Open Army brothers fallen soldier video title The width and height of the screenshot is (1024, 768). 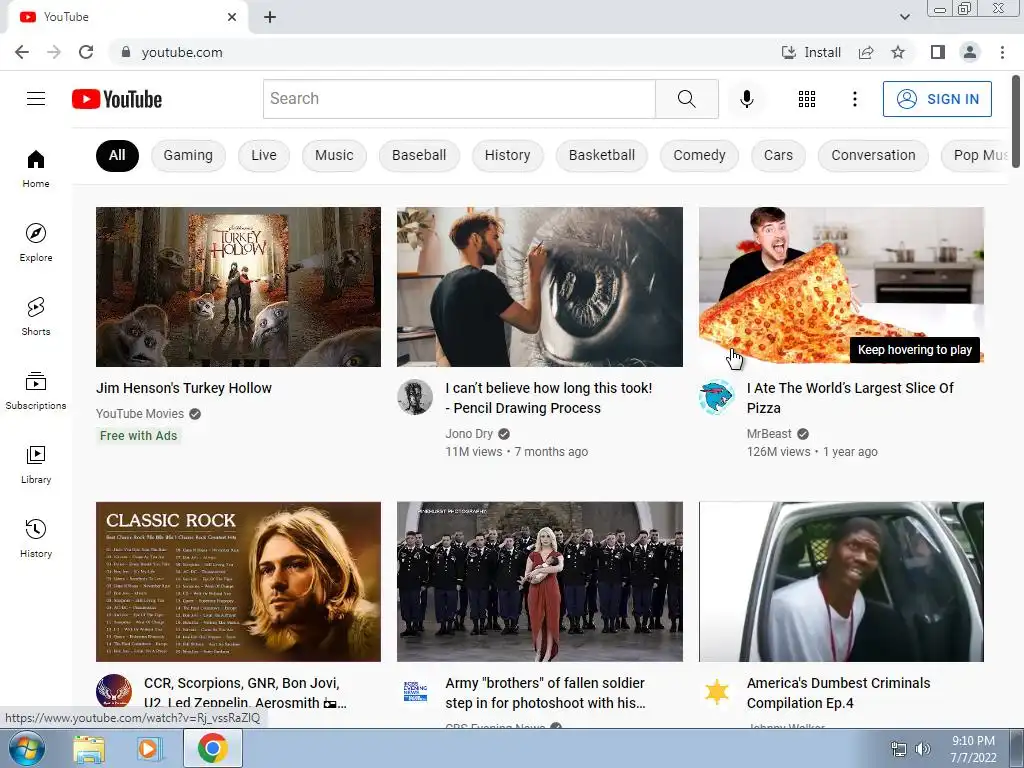pos(545,693)
